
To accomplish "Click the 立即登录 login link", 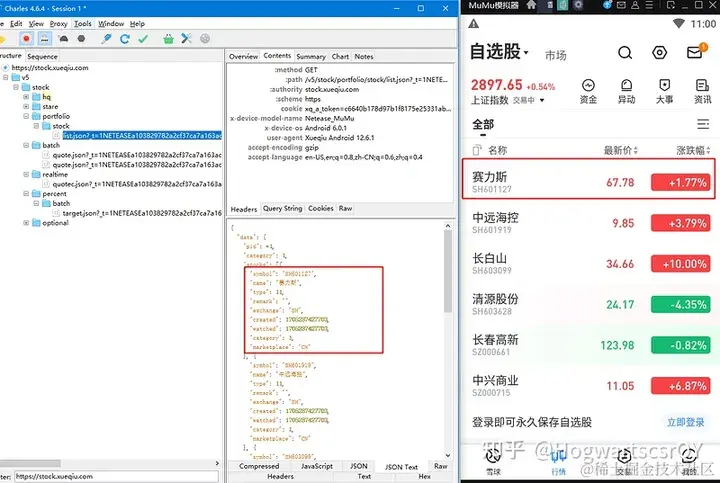I will point(686,422).
